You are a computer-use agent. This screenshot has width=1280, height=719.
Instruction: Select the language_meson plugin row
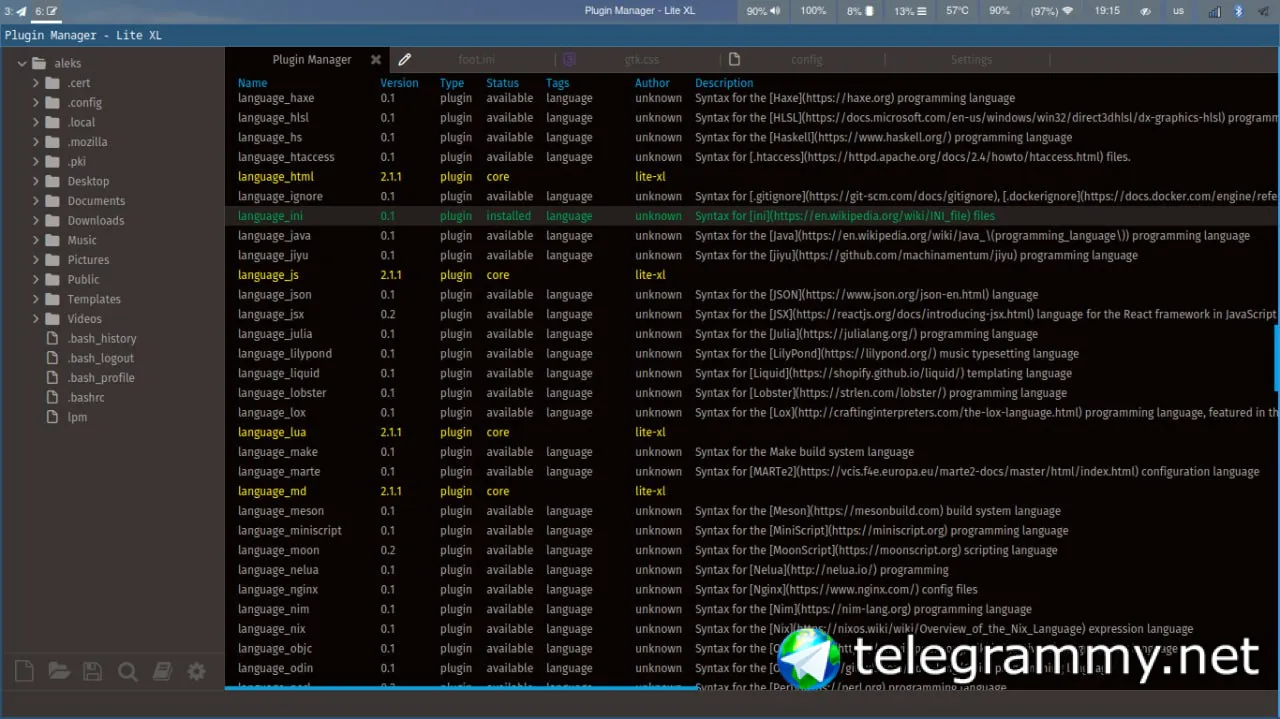tap(750, 511)
